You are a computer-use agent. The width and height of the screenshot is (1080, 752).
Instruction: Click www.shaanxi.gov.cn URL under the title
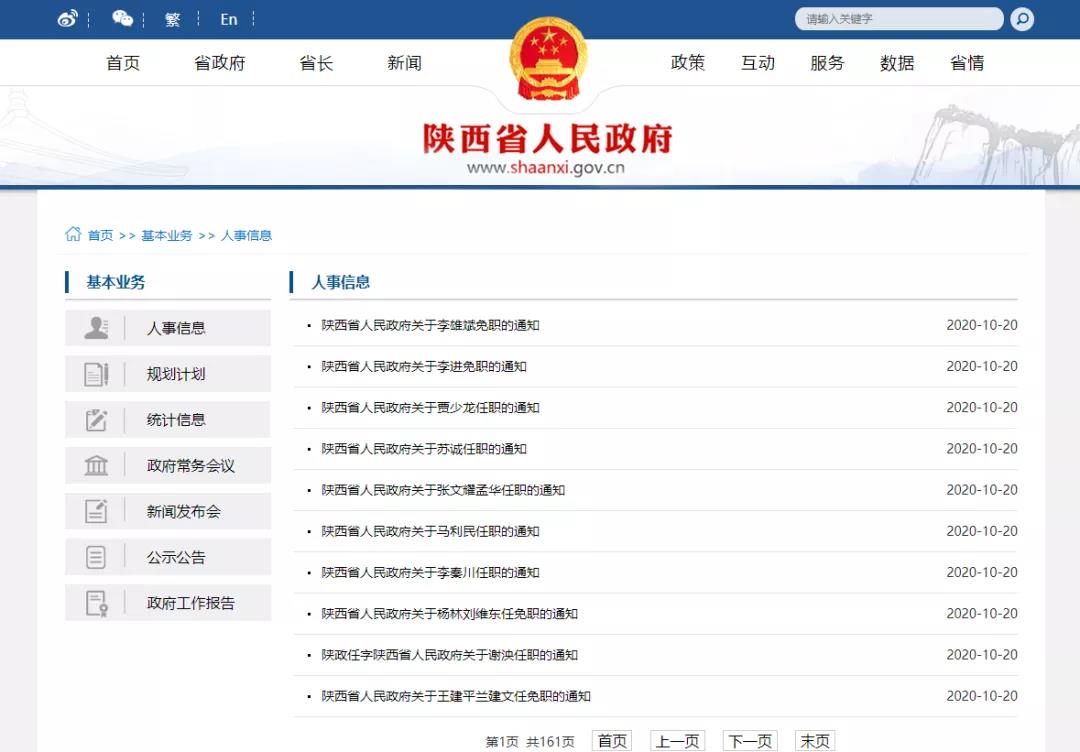[x=546, y=167]
